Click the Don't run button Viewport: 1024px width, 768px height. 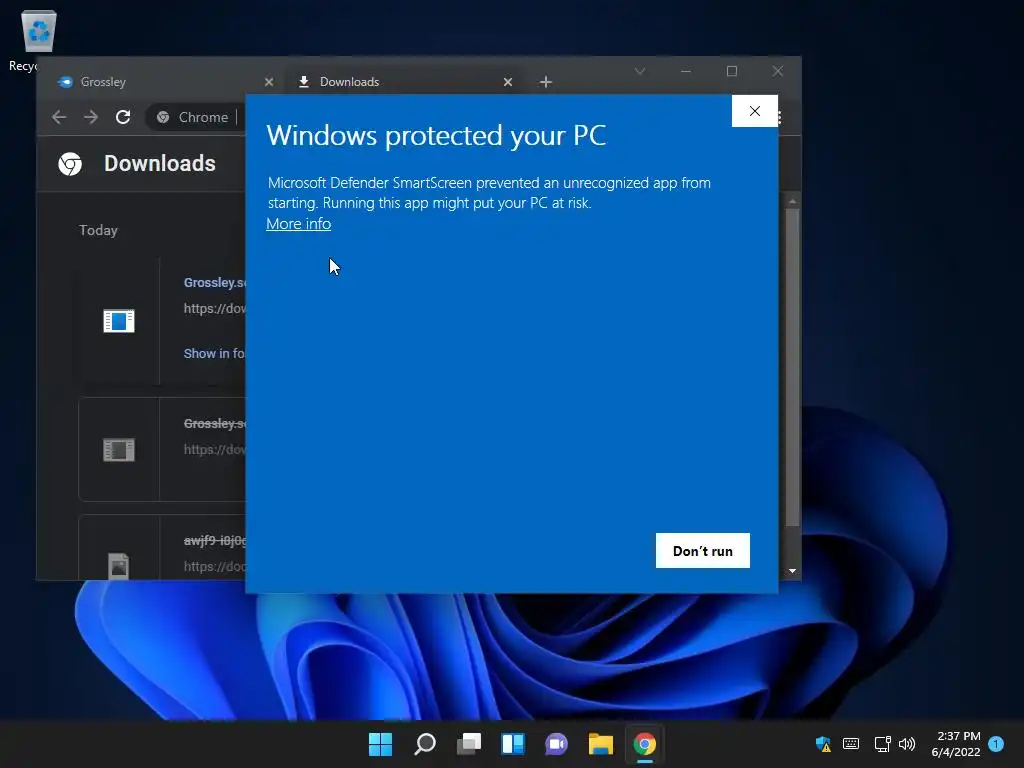click(703, 551)
